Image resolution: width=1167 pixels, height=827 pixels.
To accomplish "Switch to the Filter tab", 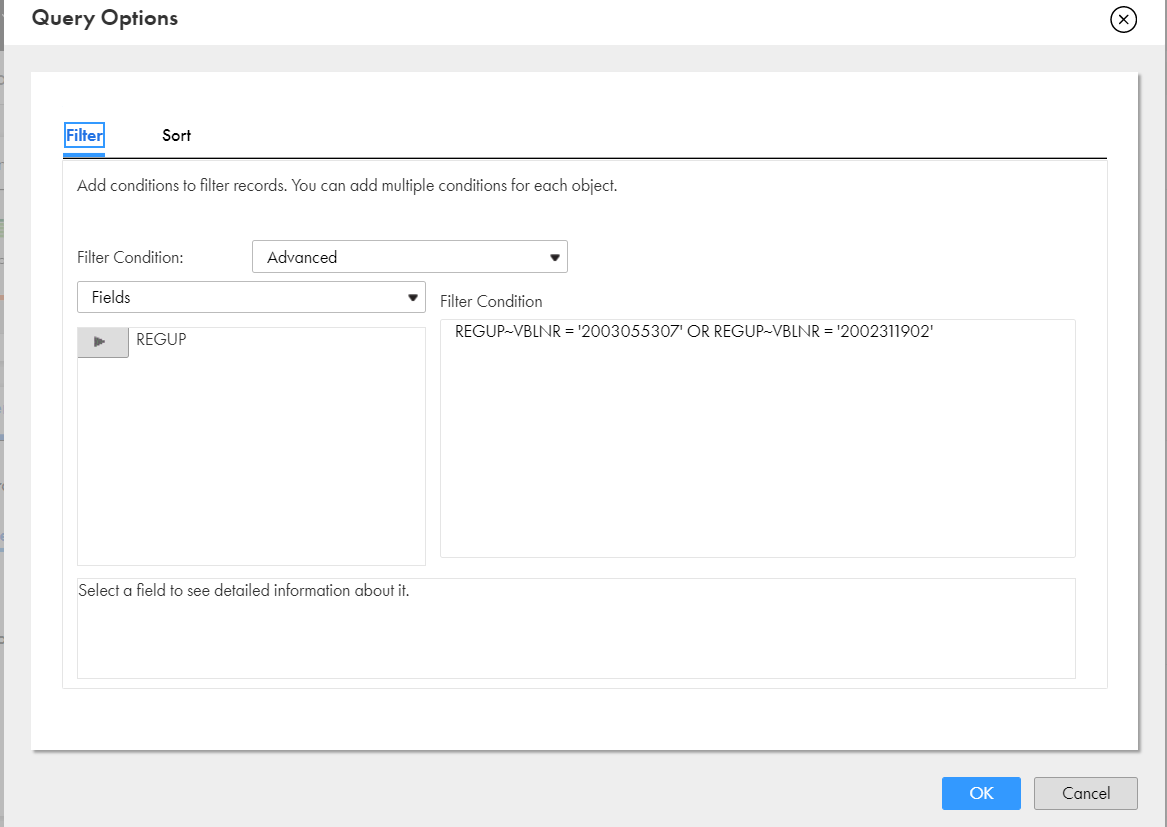I will (x=84, y=135).
